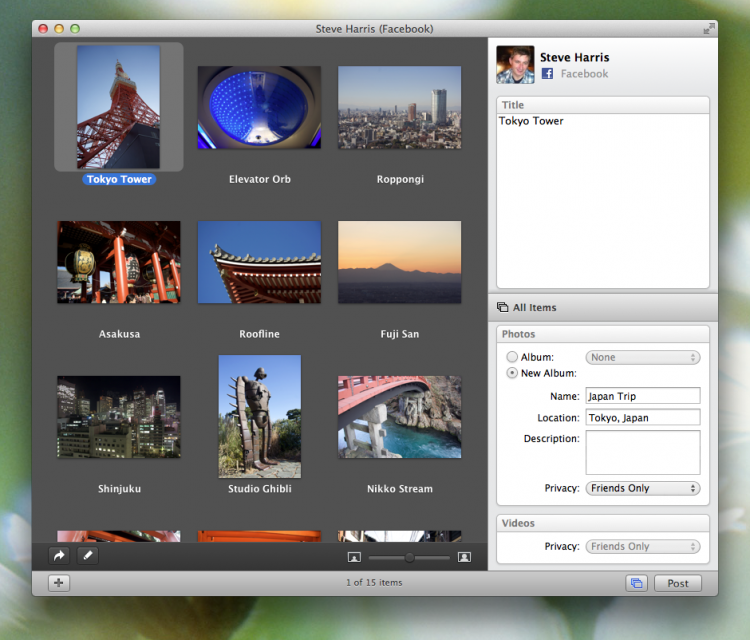Open the Album dropdown showing None
The image size is (750, 640).
pyautogui.click(x=643, y=357)
